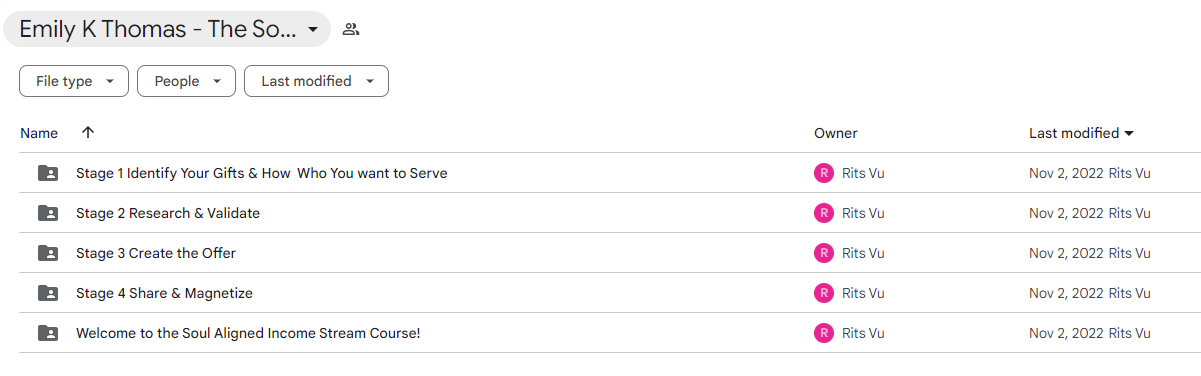Click the Owner column header
This screenshot has height=376, width=1201.
836,133
